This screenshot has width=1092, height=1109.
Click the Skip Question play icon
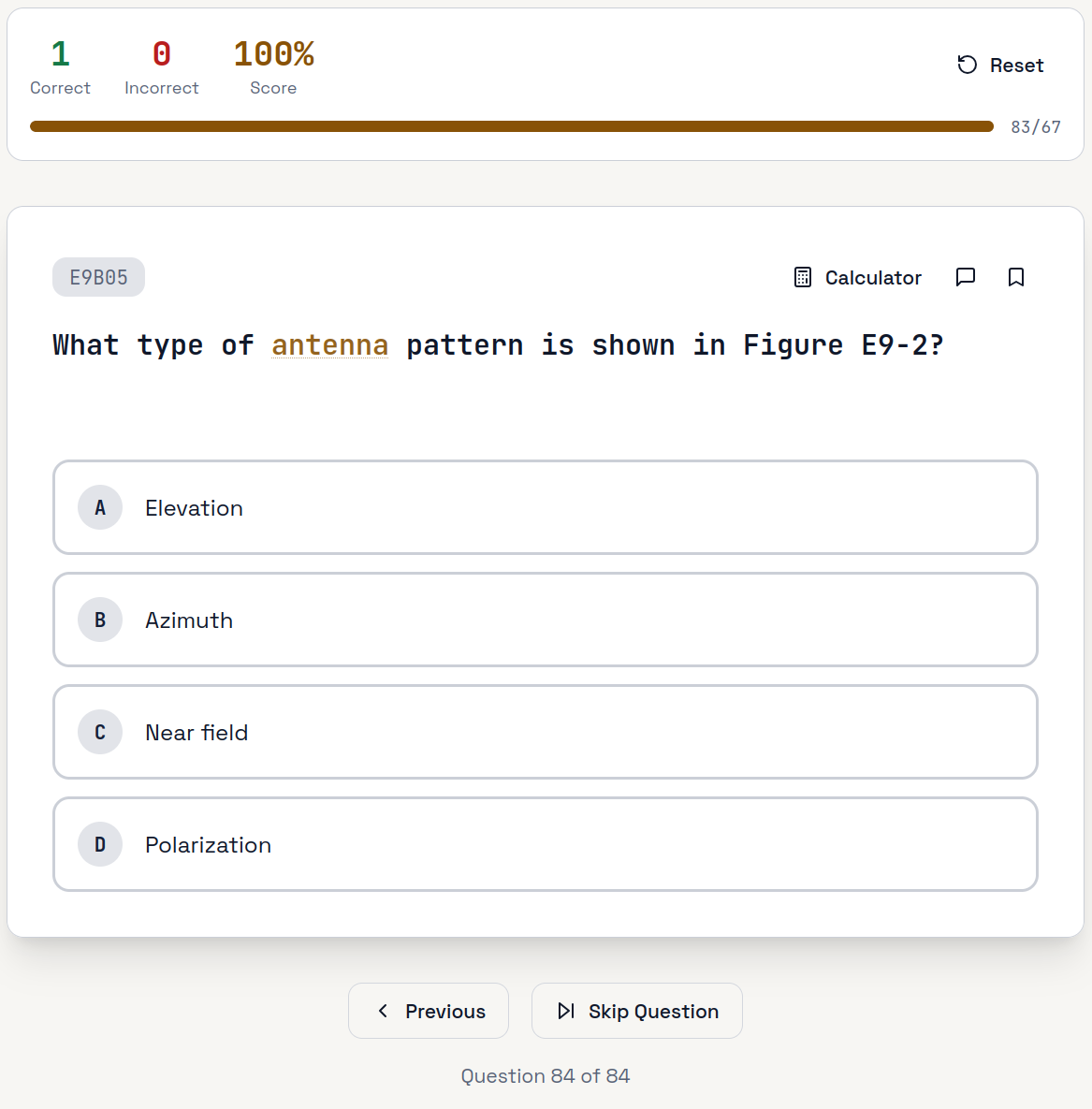tap(565, 1011)
